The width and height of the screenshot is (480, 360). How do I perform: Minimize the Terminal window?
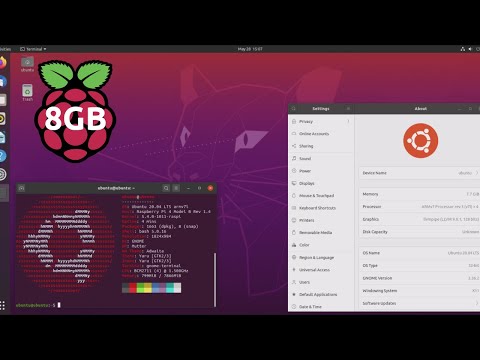pyautogui.click(x=189, y=188)
